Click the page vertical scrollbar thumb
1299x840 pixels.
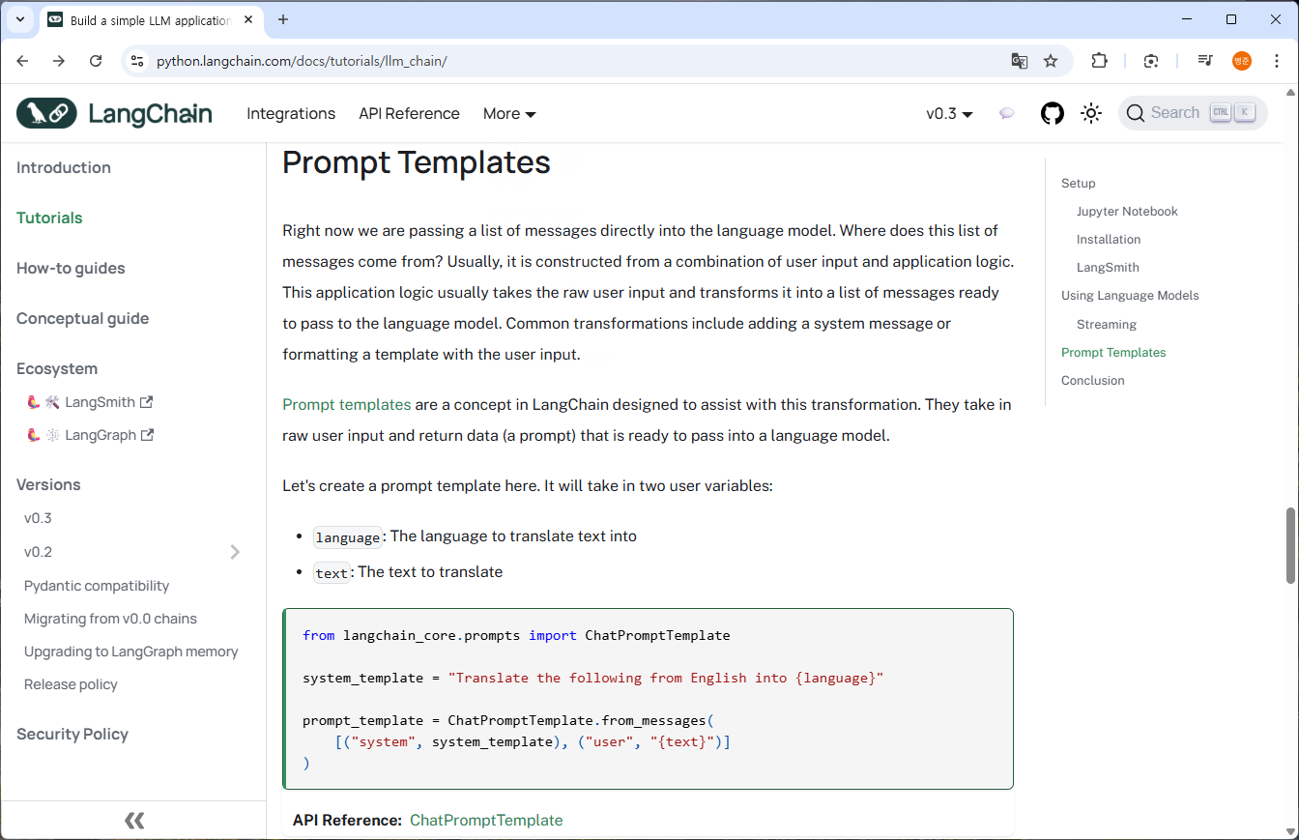(x=1290, y=545)
